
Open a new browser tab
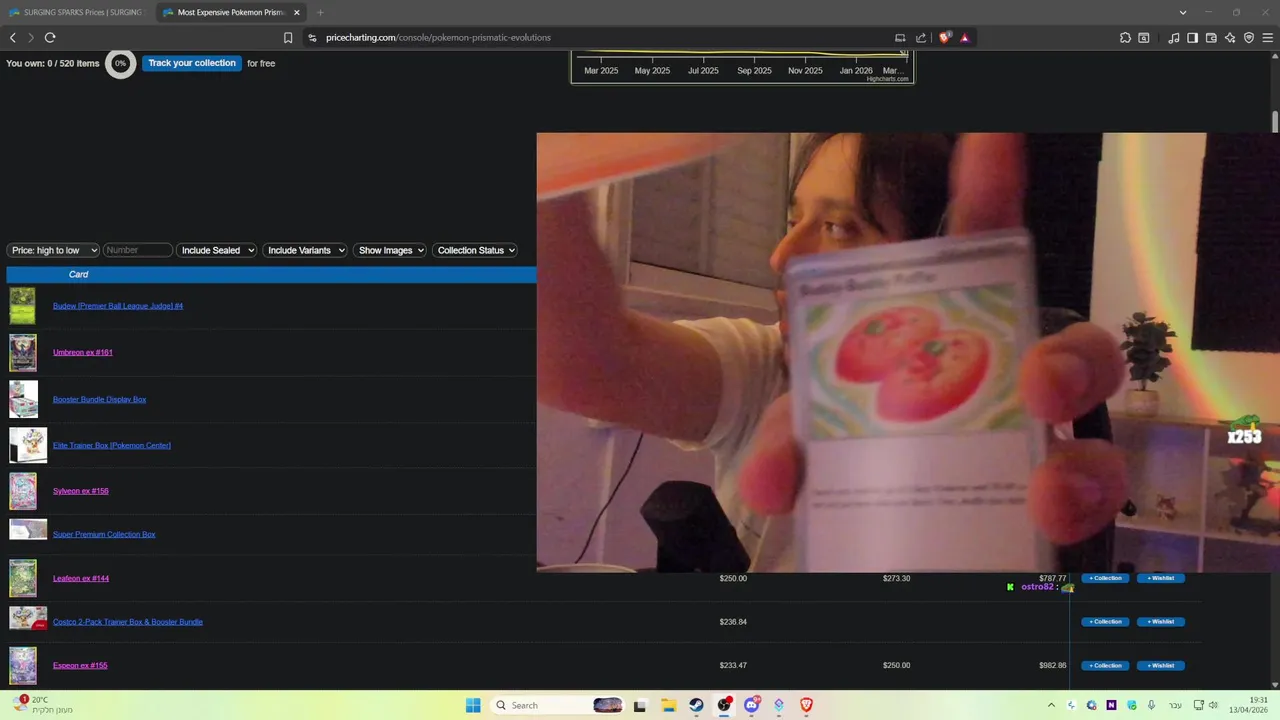pyautogui.click(x=320, y=13)
